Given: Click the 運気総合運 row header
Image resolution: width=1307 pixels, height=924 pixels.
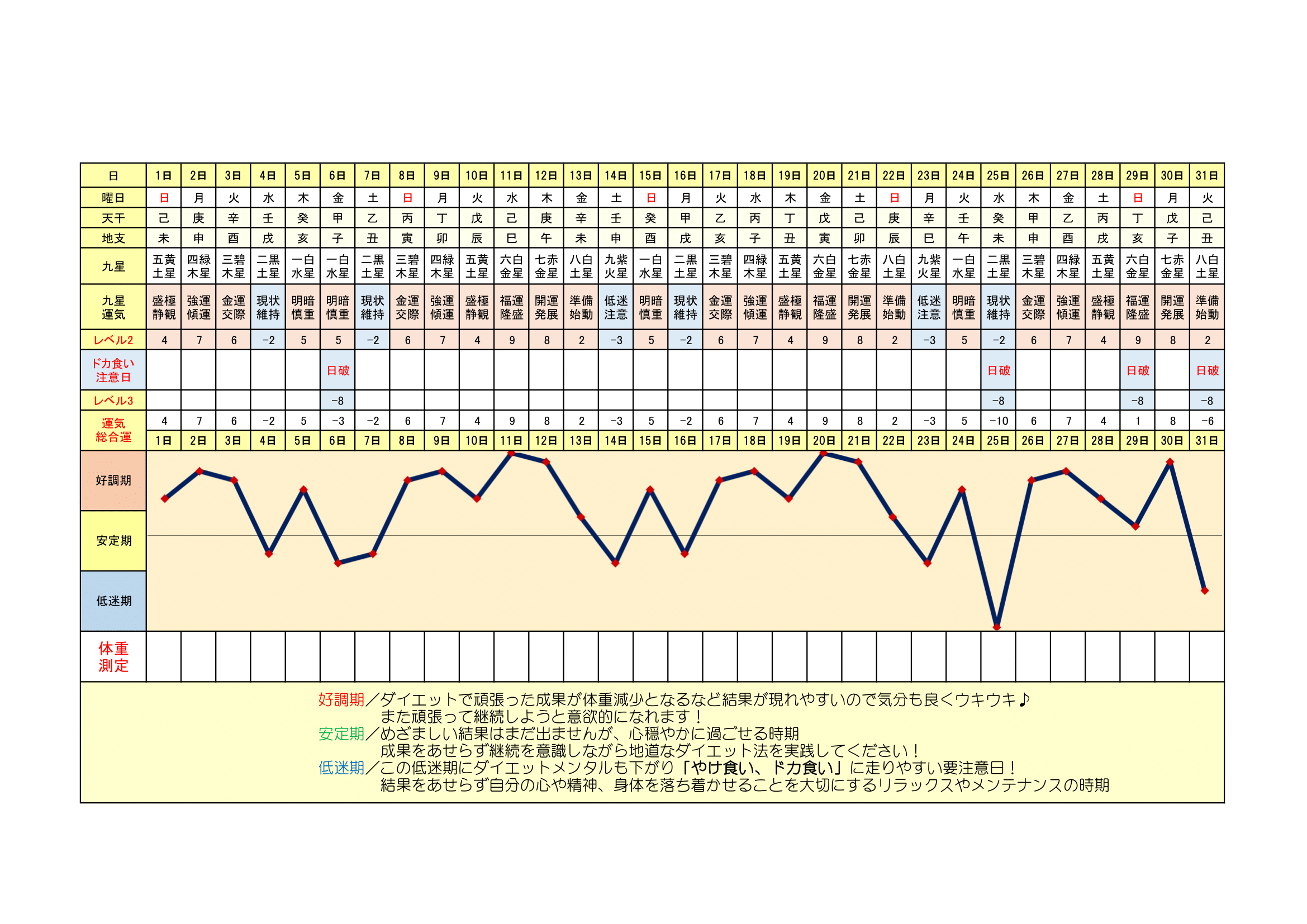Looking at the screenshot, I should [113, 430].
